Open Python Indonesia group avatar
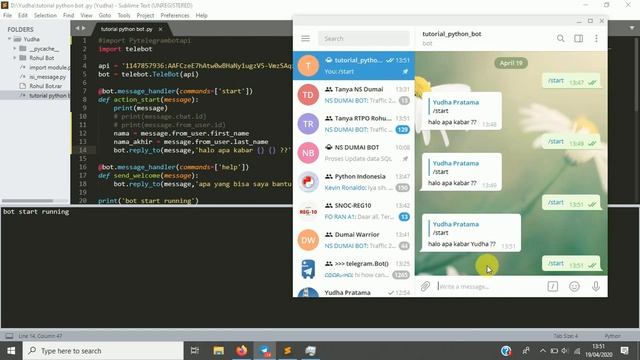 click(x=308, y=182)
